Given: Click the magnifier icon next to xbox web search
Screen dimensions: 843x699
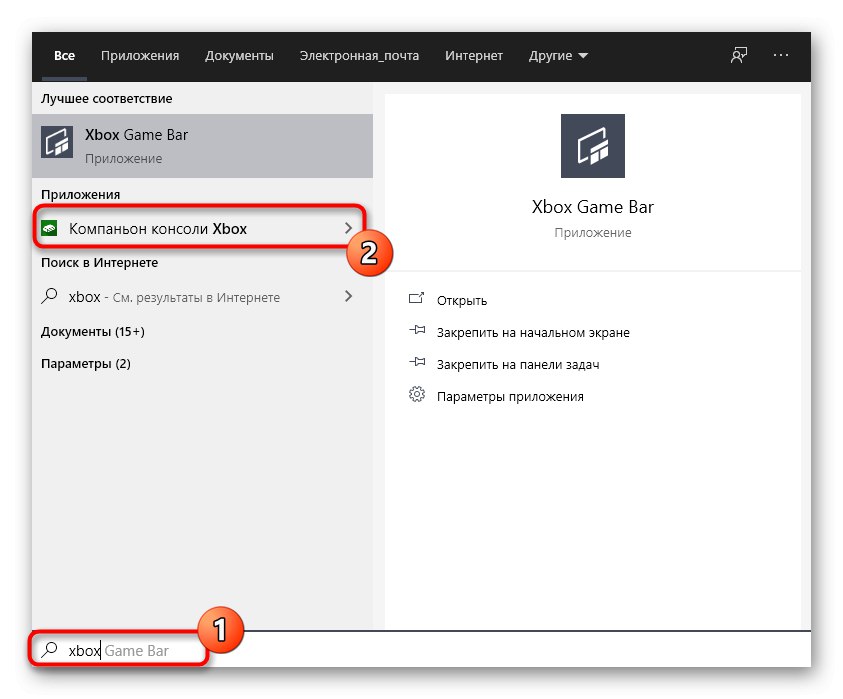Looking at the screenshot, I should click(x=50, y=297).
